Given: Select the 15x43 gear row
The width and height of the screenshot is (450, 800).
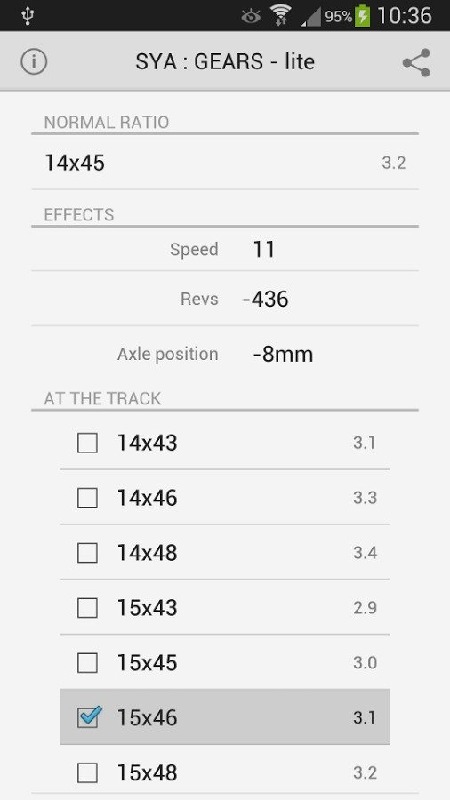Looking at the screenshot, I should 225,607.
